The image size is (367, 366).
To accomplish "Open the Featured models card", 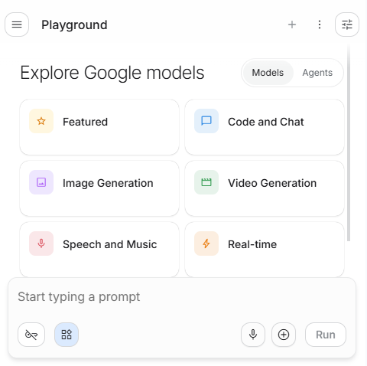I will [x=100, y=127].
